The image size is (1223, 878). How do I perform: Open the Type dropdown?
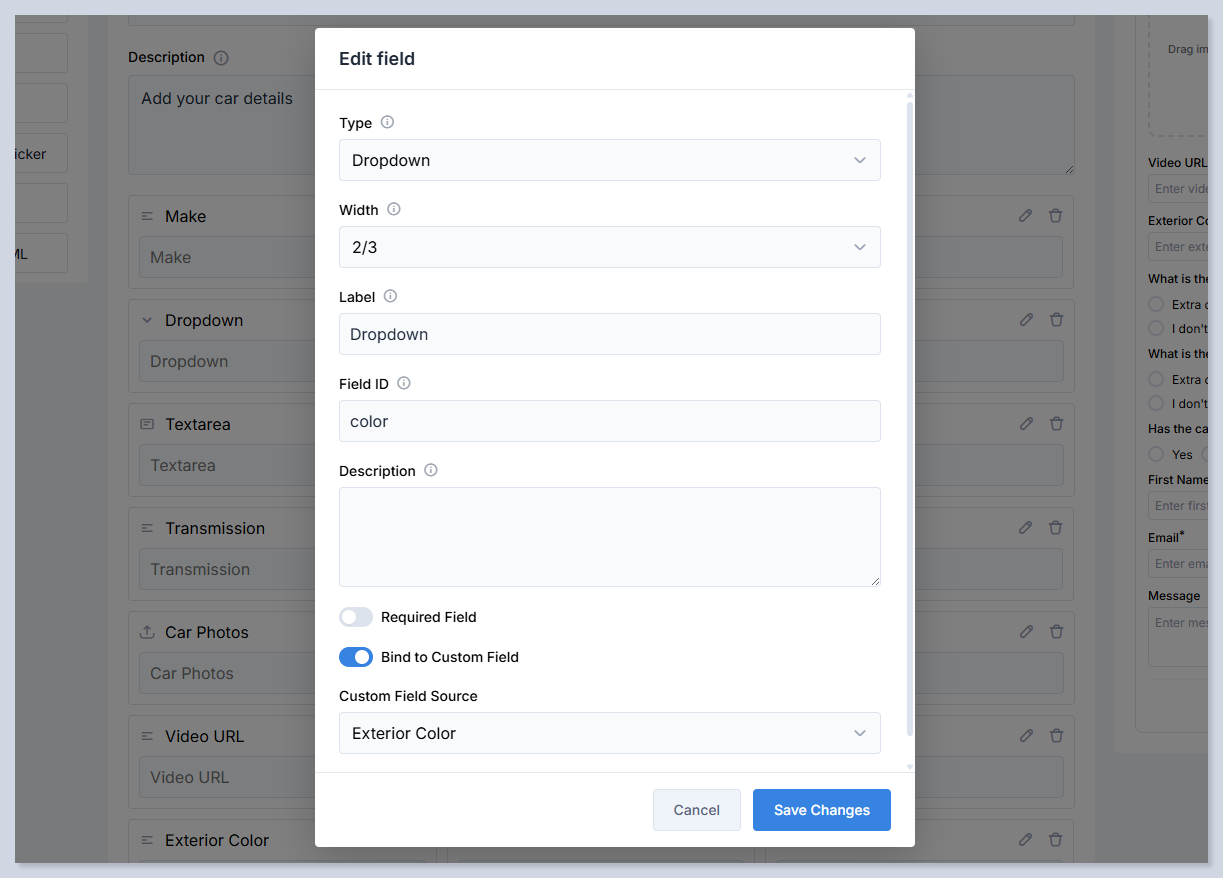tap(609, 160)
